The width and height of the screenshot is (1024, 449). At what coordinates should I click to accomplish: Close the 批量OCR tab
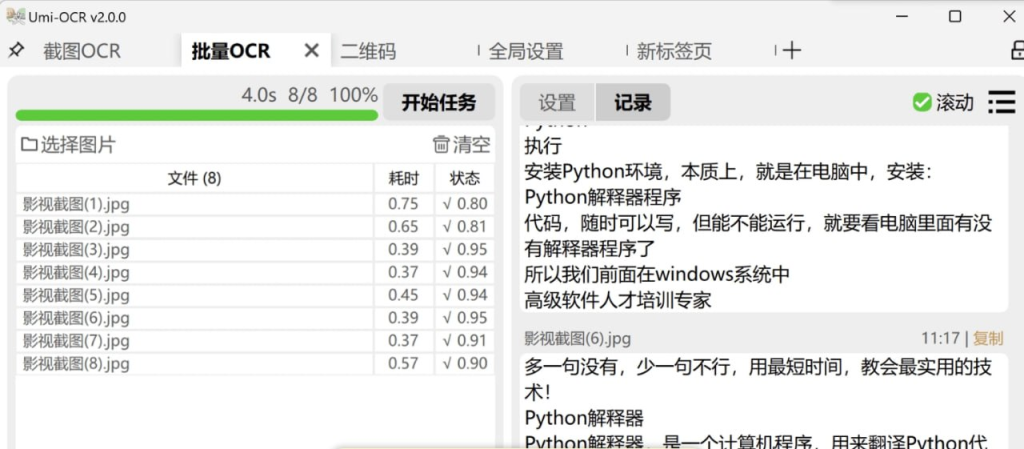click(x=311, y=51)
